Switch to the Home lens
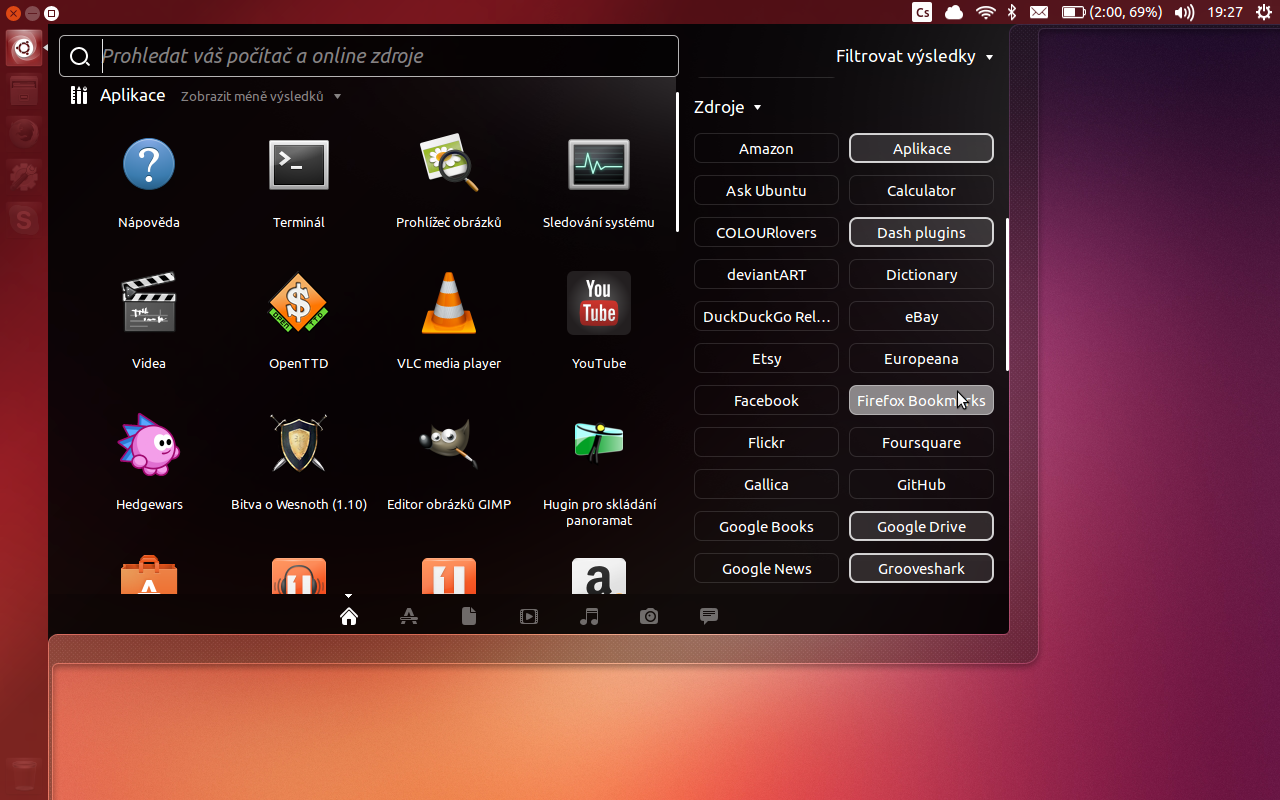Viewport: 1280px width, 800px height. pyautogui.click(x=349, y=616)
